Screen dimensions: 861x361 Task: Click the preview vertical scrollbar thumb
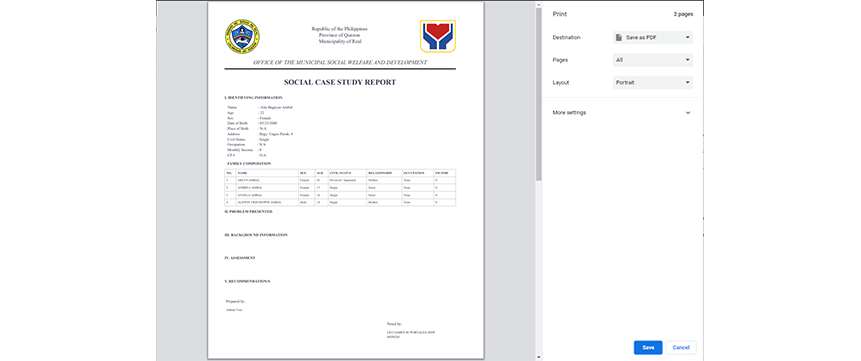[539, 93]
